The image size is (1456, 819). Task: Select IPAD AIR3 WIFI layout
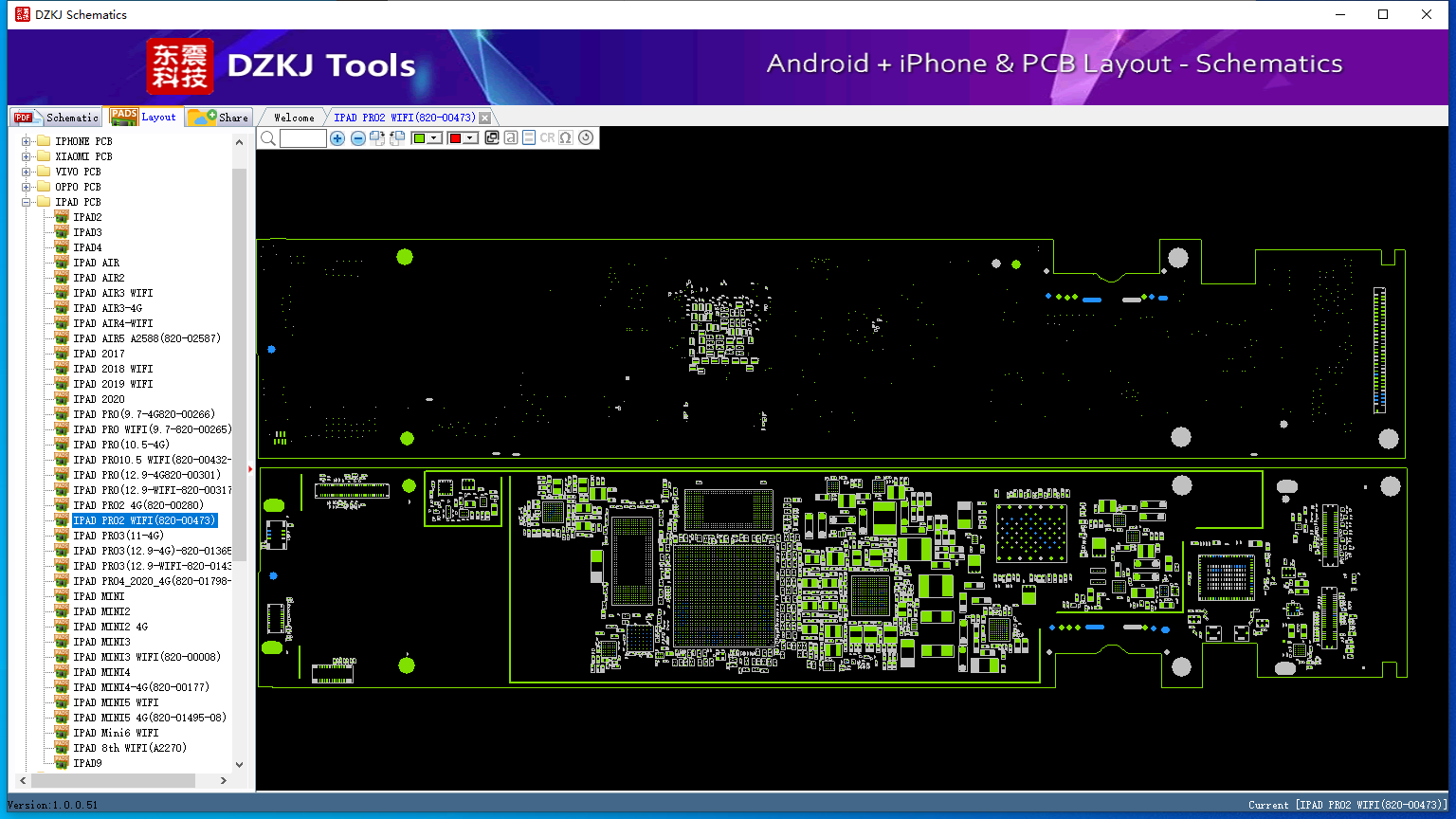113,293
